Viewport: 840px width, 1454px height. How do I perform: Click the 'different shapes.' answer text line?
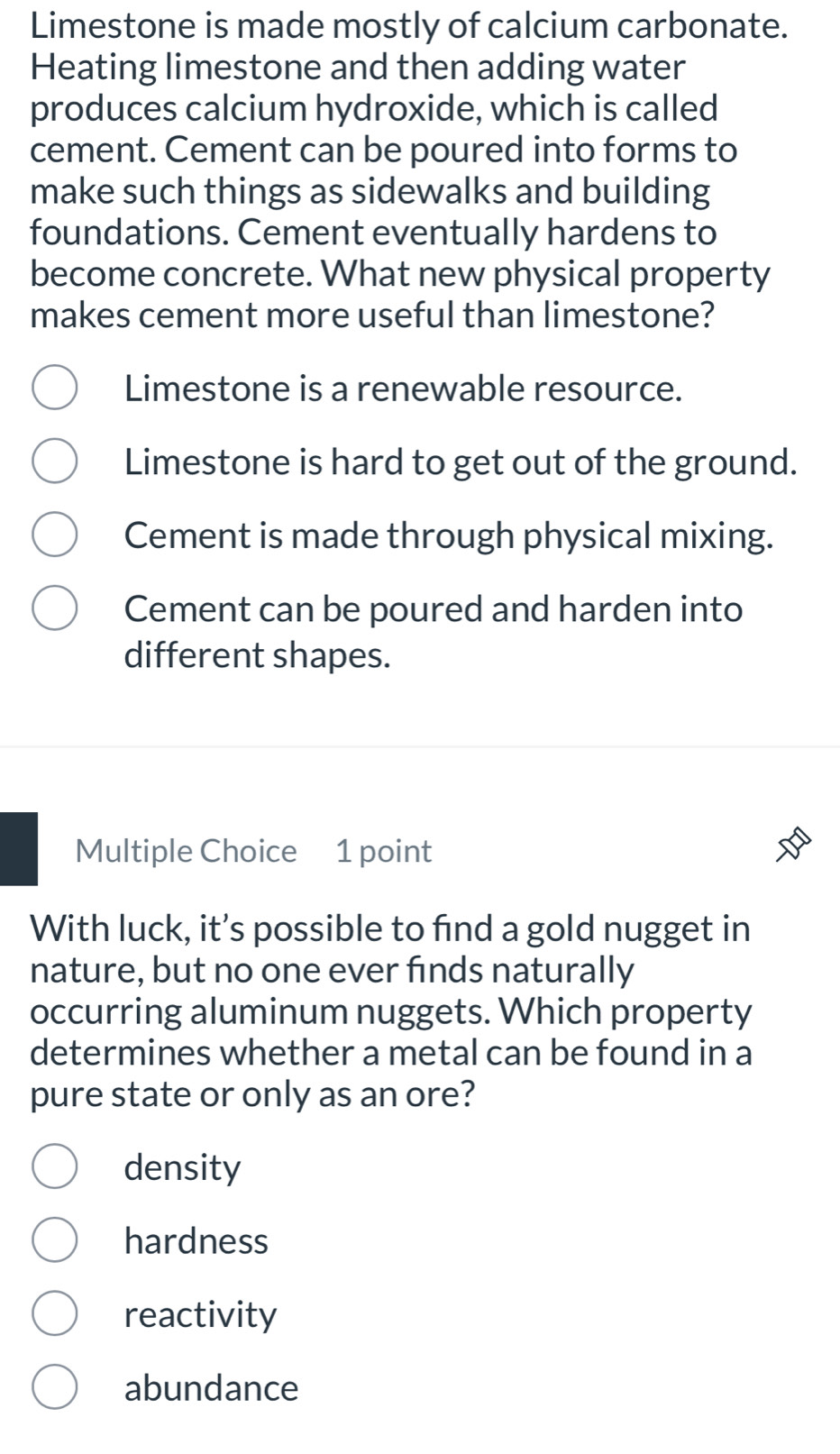click(x=258, y=655)
